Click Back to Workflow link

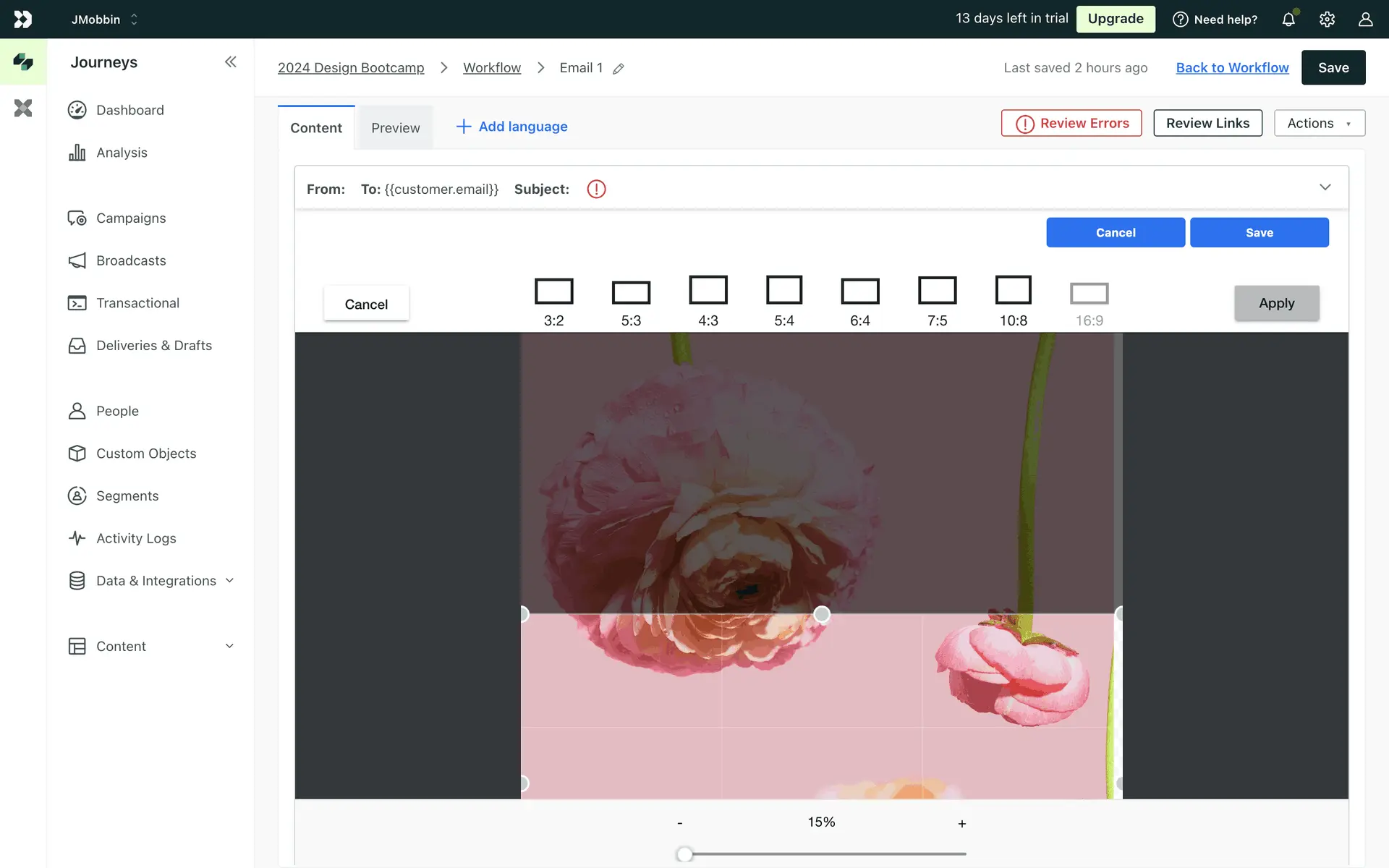pos(1232,67)
